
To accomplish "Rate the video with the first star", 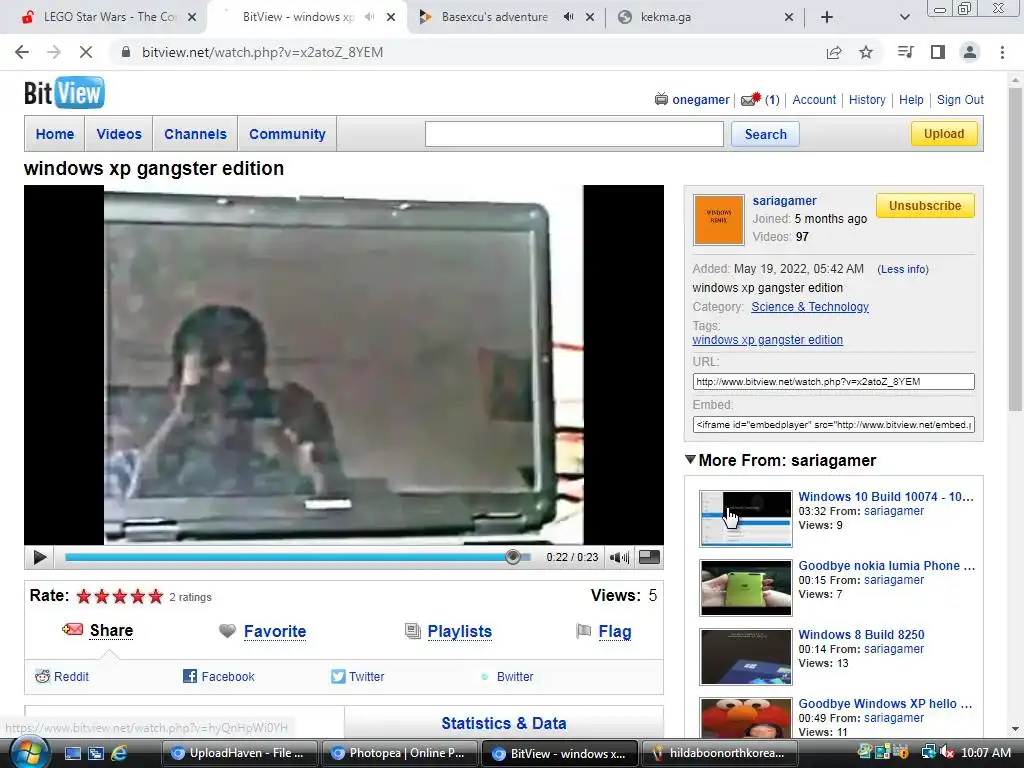I will [84, 596].
